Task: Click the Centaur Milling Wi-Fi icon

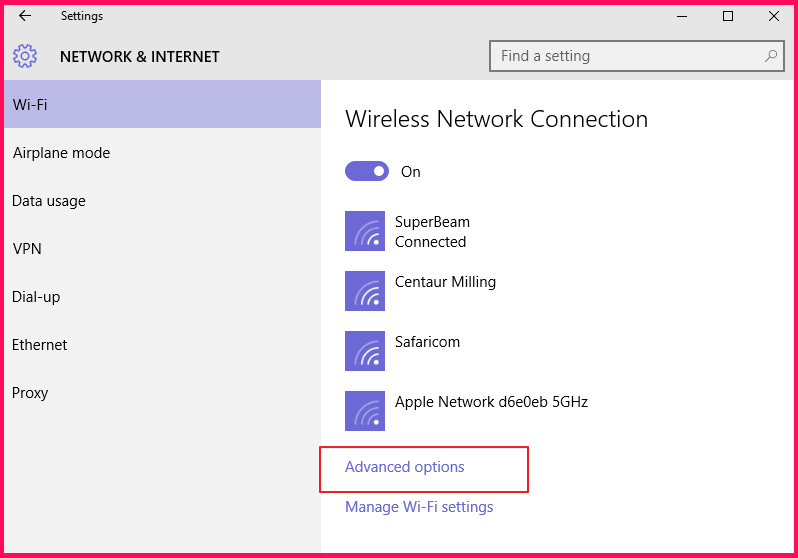Action: pyautogui.click(x=365, y=291)
